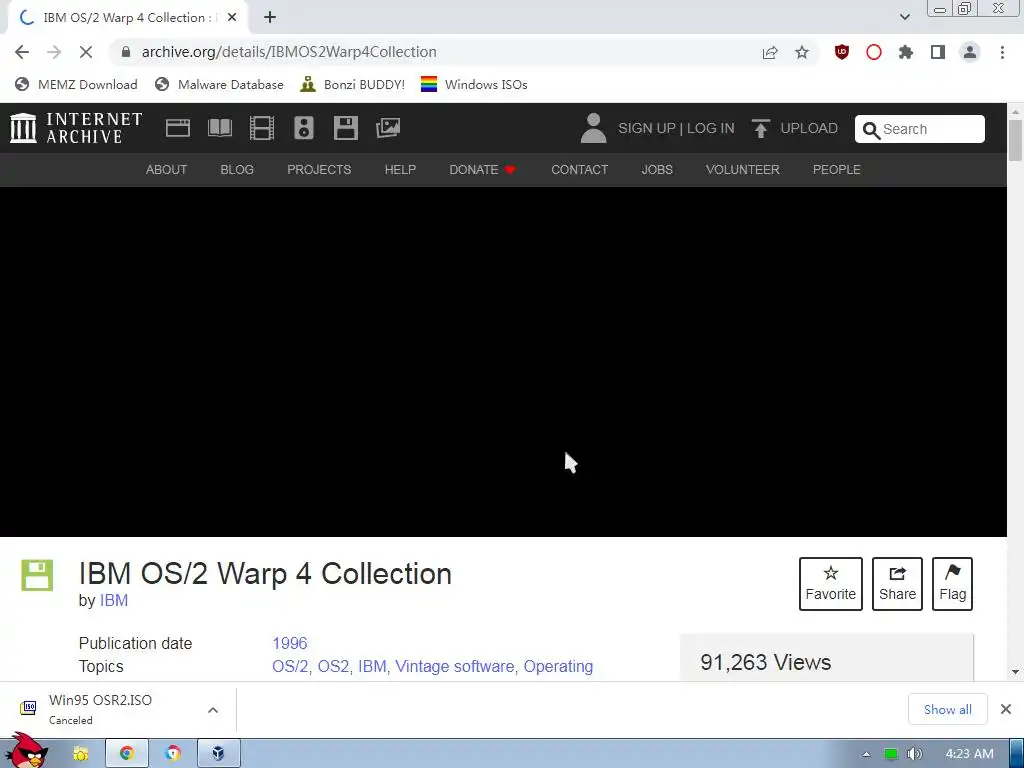Click the Angry Birds start button
Screen dimensions: 1024x768
26,751
